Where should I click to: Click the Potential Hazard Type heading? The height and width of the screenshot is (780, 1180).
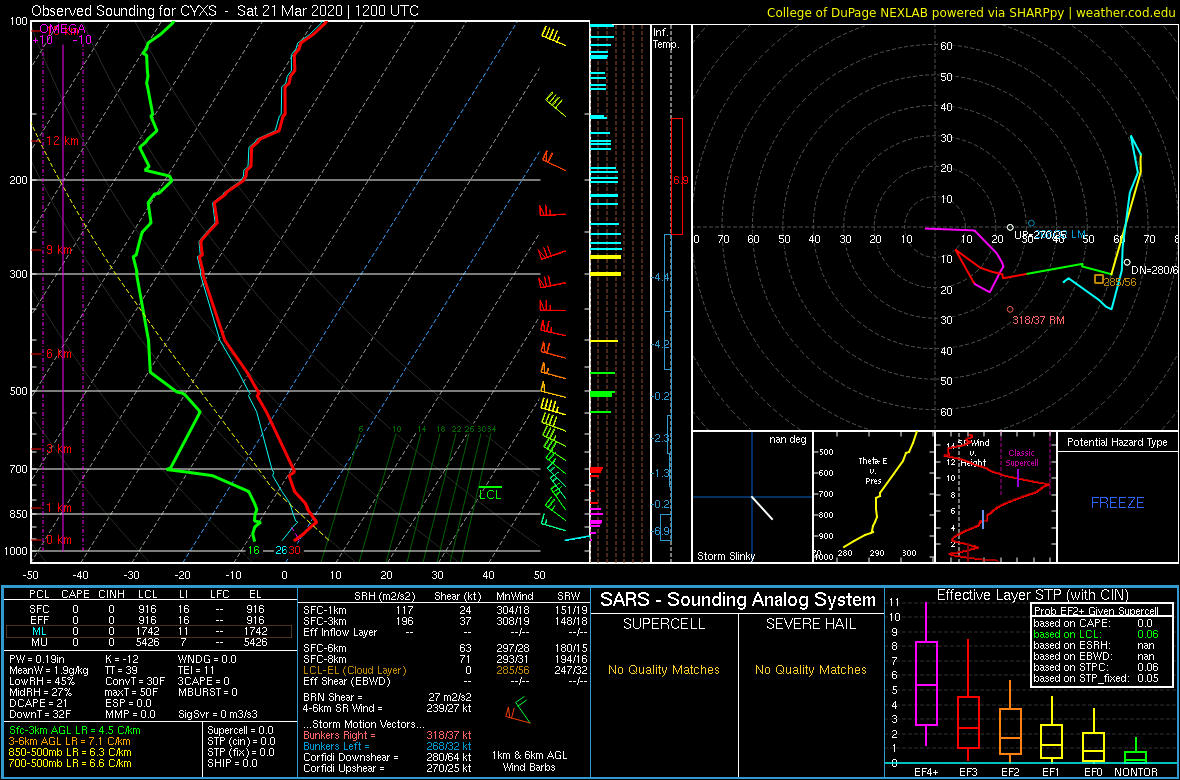click(1118, 442)
